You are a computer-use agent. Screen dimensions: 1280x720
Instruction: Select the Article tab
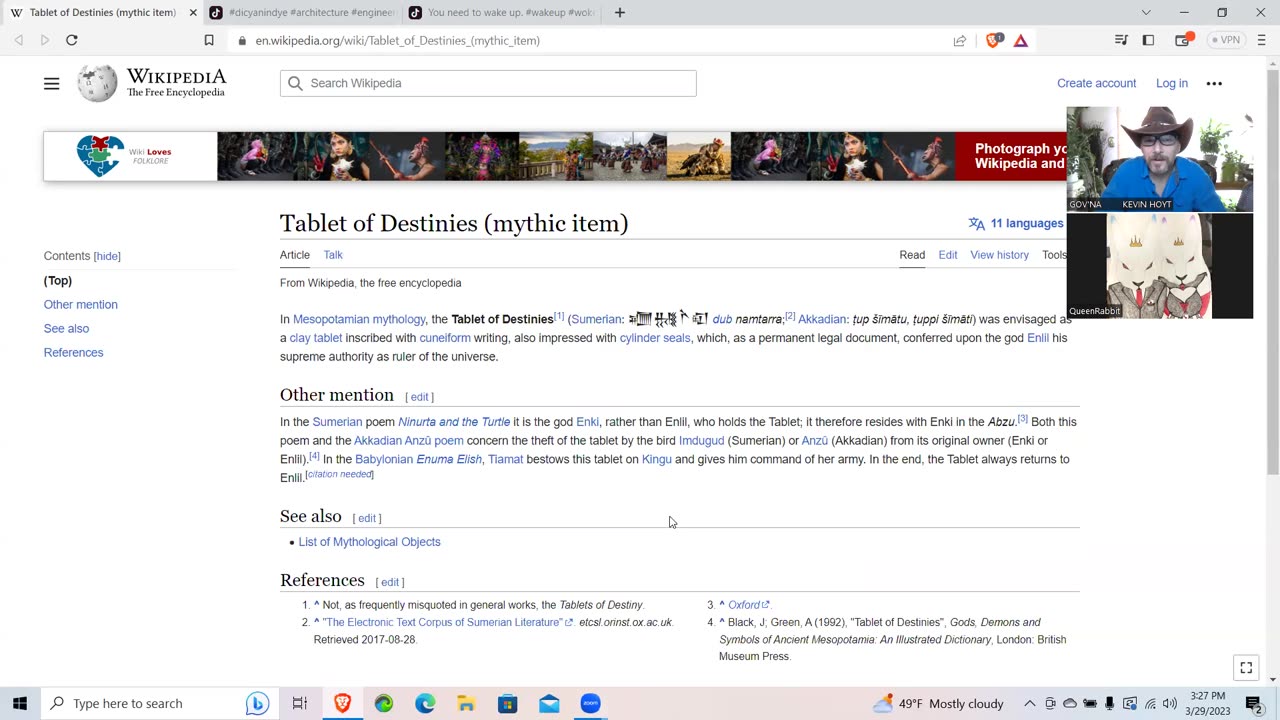pyautogui.click(x=295, y=255)
